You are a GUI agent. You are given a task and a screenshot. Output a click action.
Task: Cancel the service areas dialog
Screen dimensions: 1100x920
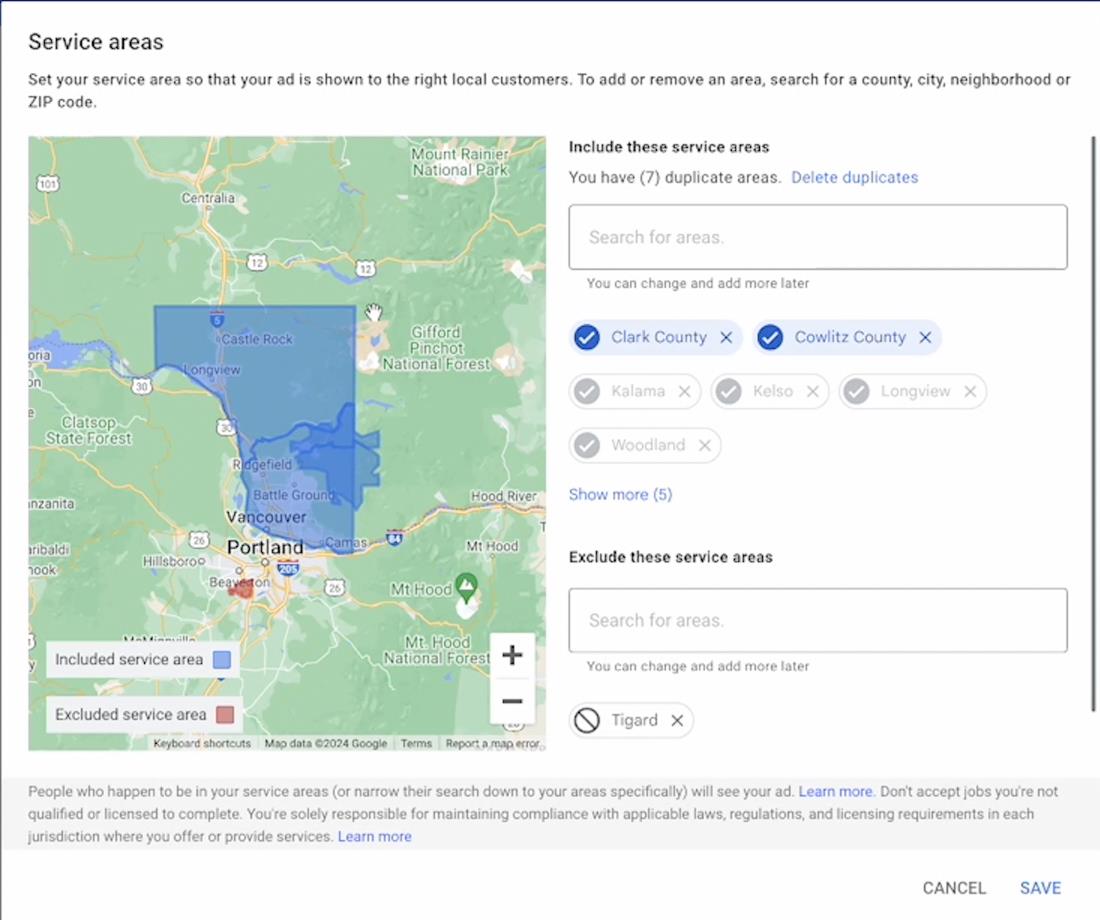954,888
